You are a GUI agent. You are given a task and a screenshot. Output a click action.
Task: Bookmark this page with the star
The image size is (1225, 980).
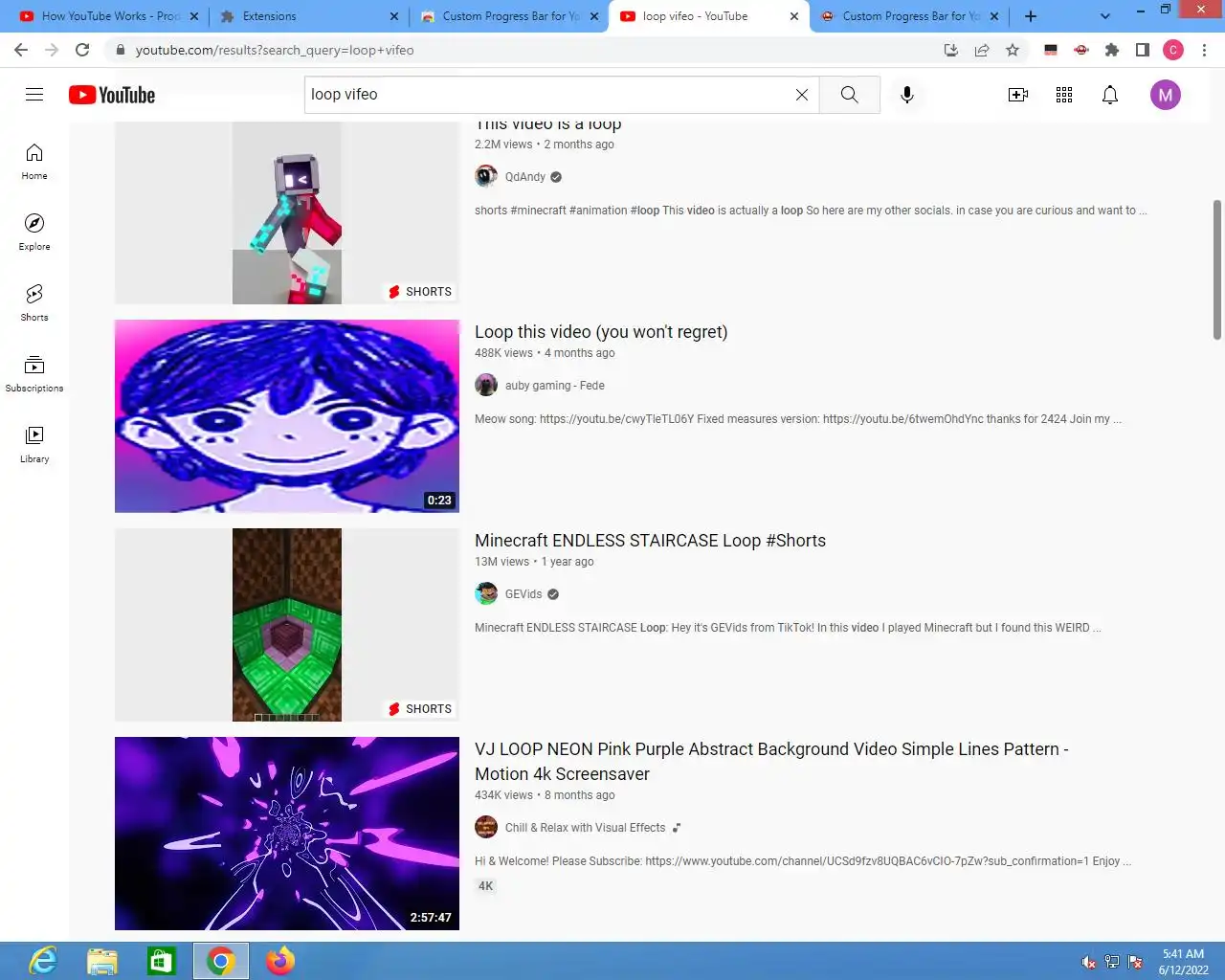click(x=1013, y=50)
